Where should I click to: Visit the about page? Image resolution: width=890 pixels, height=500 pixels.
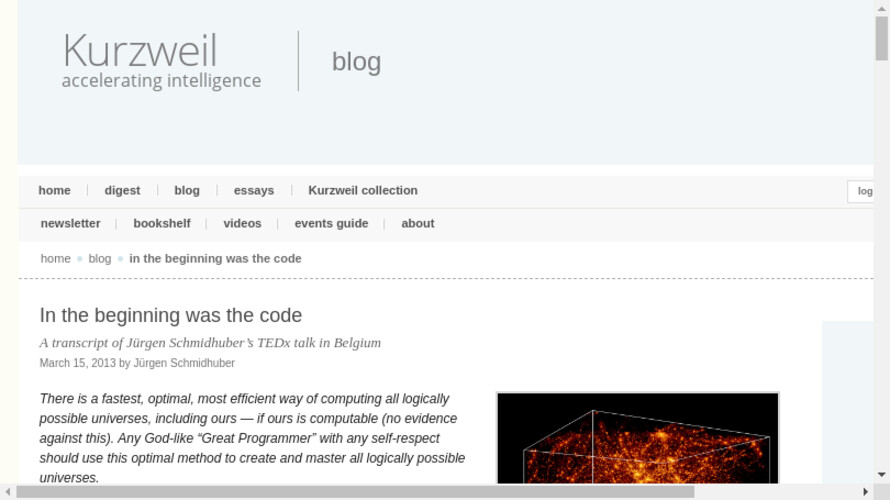[418, 223]
